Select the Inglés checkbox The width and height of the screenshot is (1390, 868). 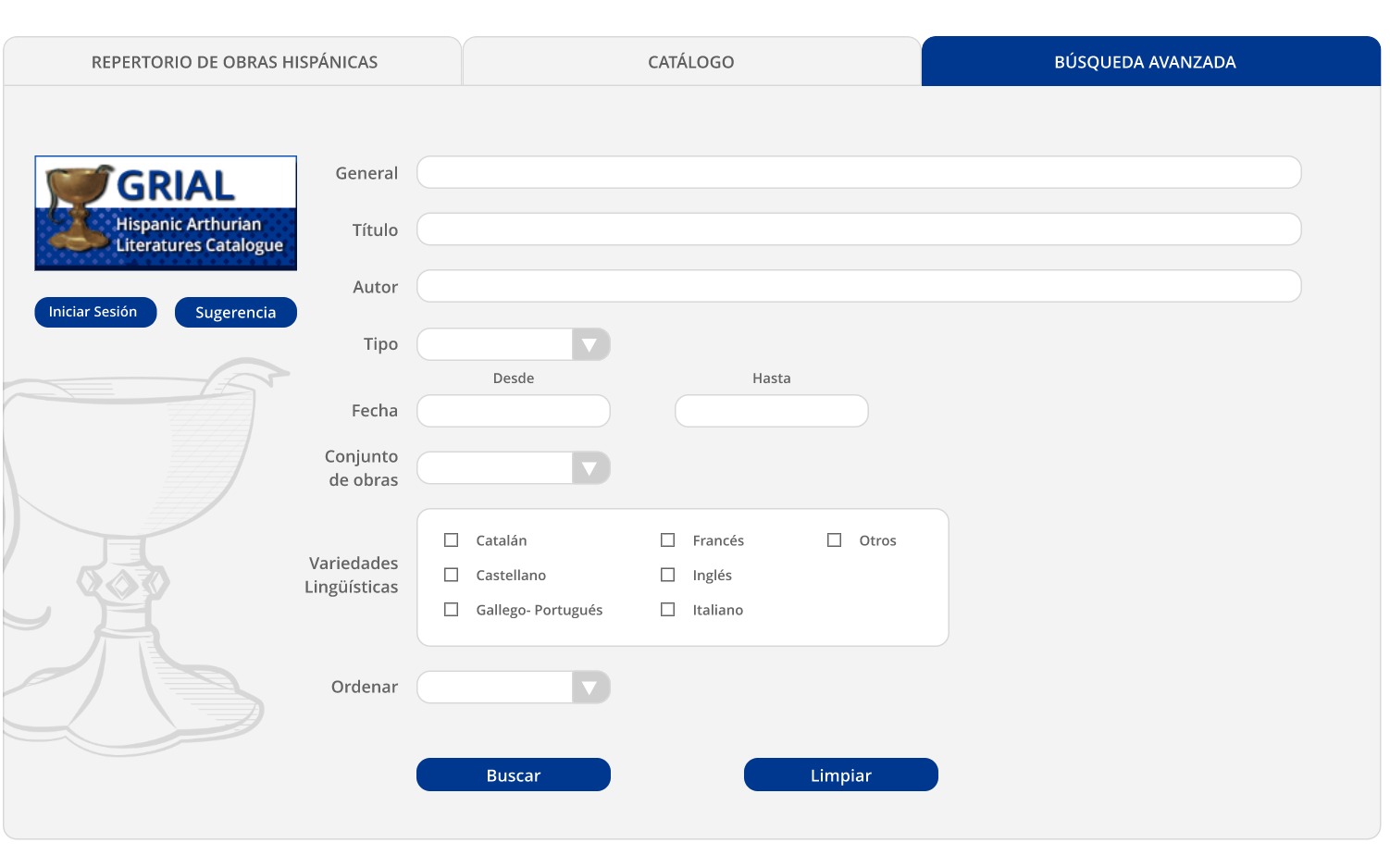click(x=668, y=575)
